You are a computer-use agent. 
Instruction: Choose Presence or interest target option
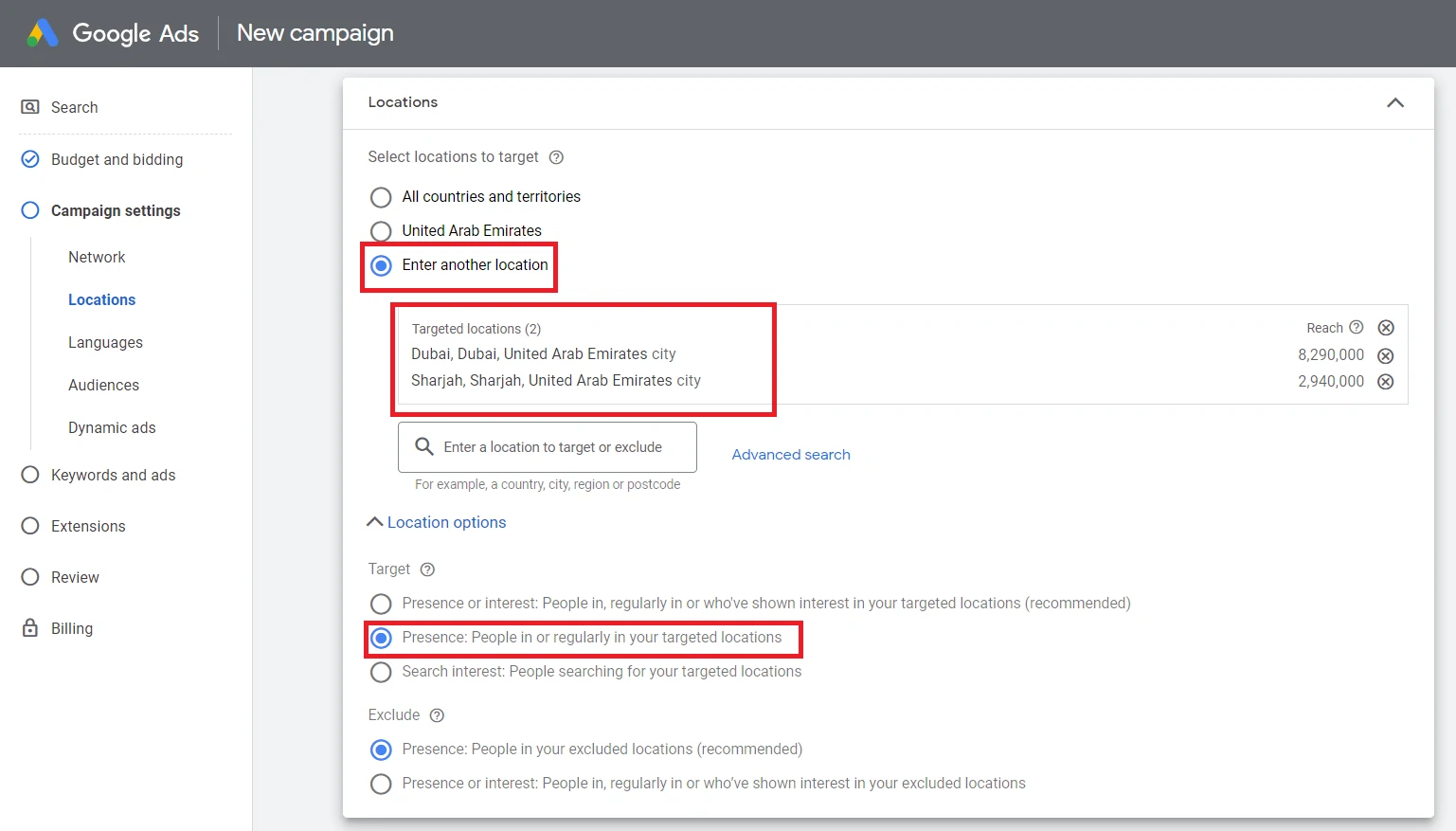click(381, 604)
